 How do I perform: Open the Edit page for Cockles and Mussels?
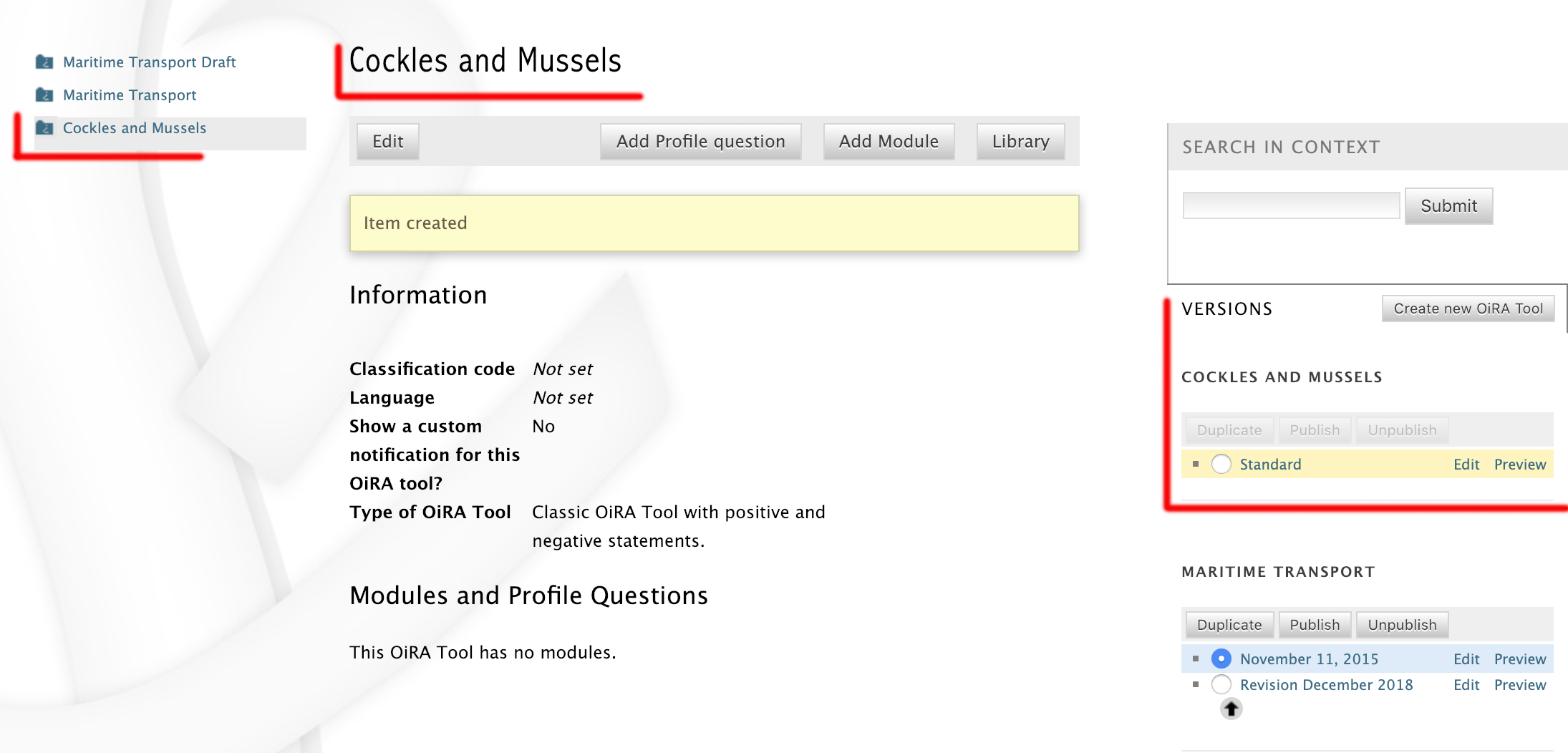click(387, 141)
